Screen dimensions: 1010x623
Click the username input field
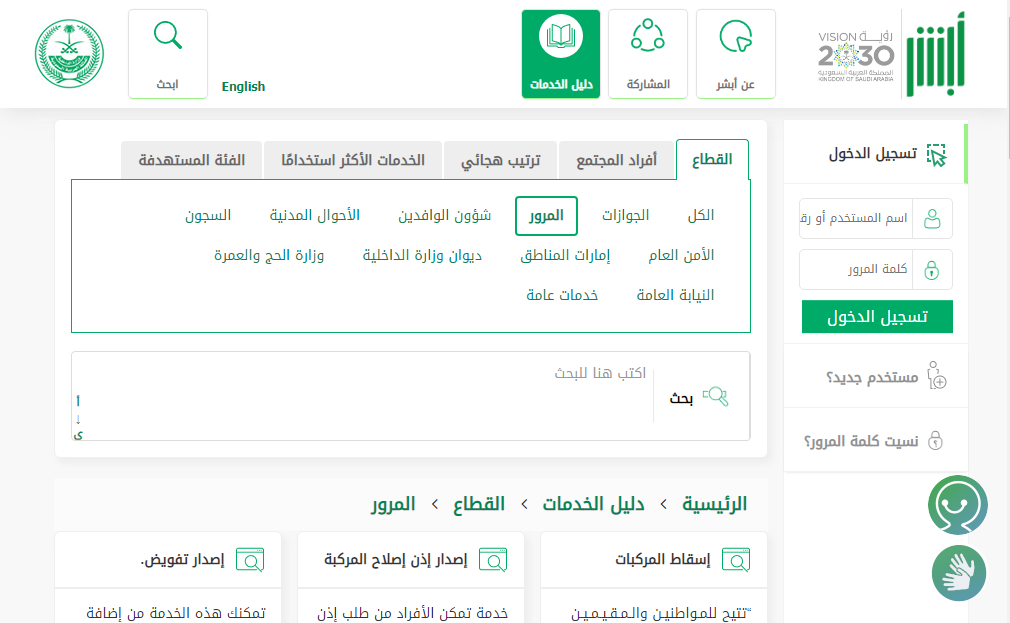click(x=855, y=218)
